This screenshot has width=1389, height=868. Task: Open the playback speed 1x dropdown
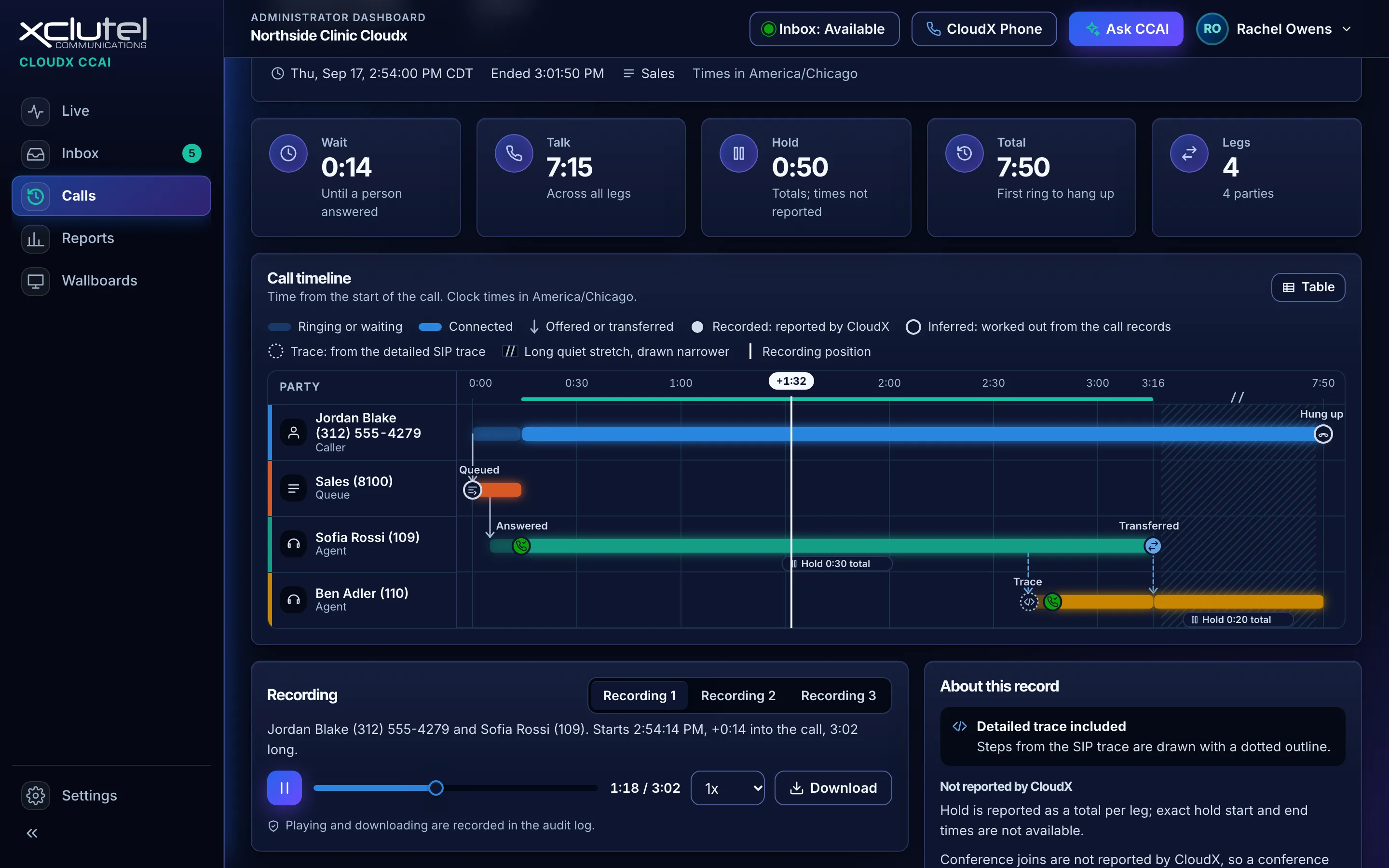727,787
